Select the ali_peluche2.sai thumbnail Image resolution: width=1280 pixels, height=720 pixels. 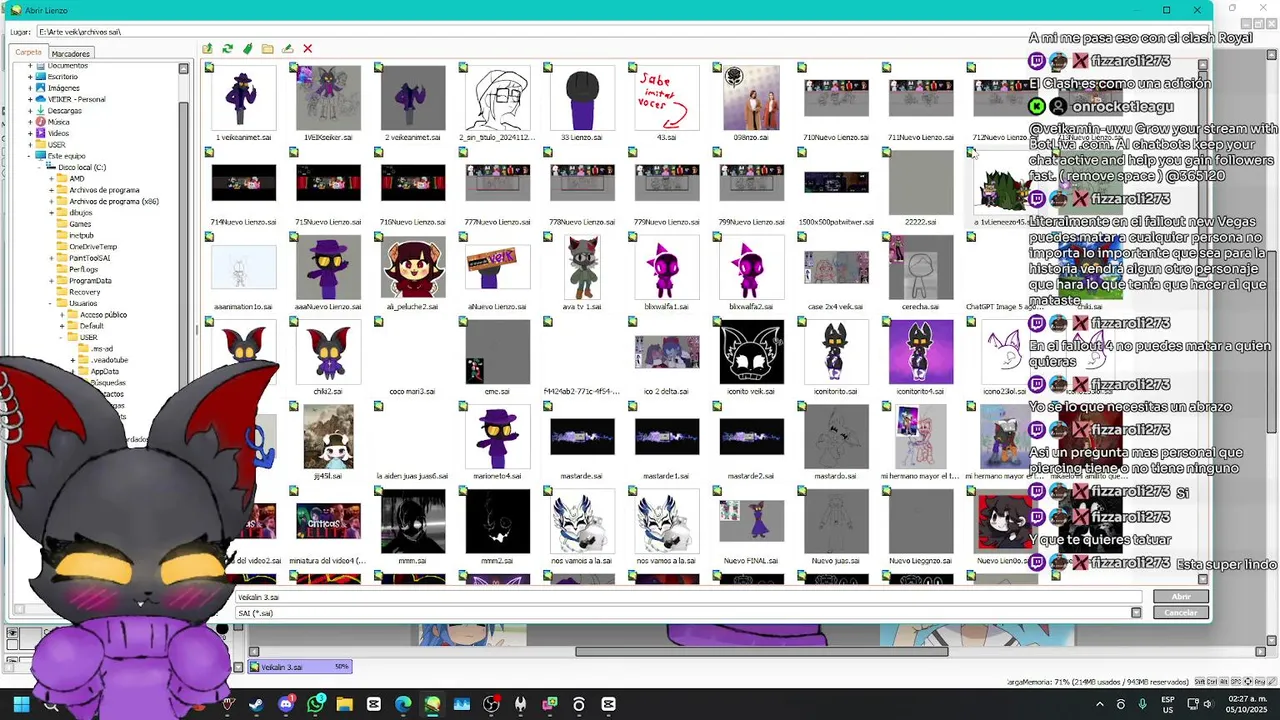click(413, 267)
